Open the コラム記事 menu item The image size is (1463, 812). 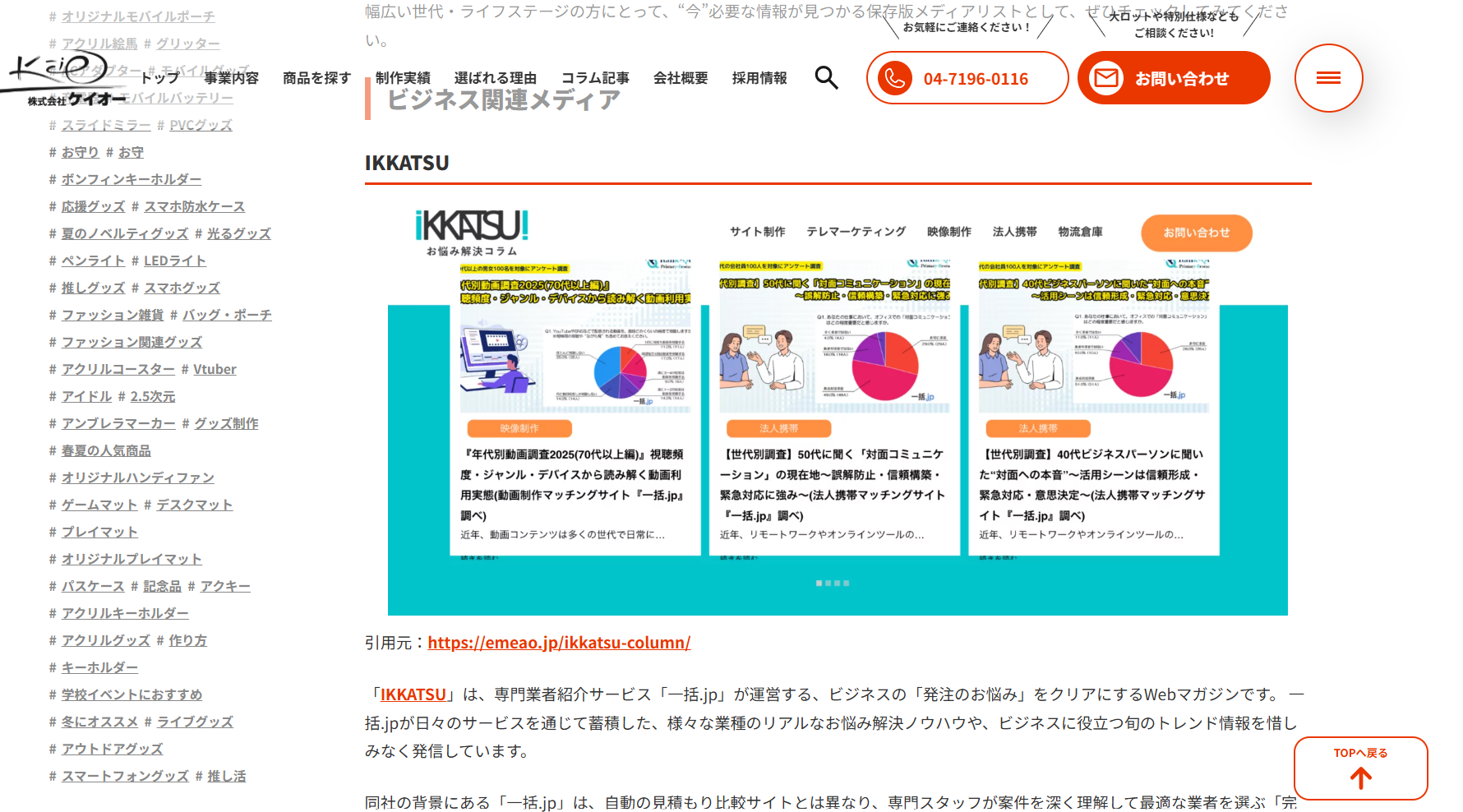[595, 78]
